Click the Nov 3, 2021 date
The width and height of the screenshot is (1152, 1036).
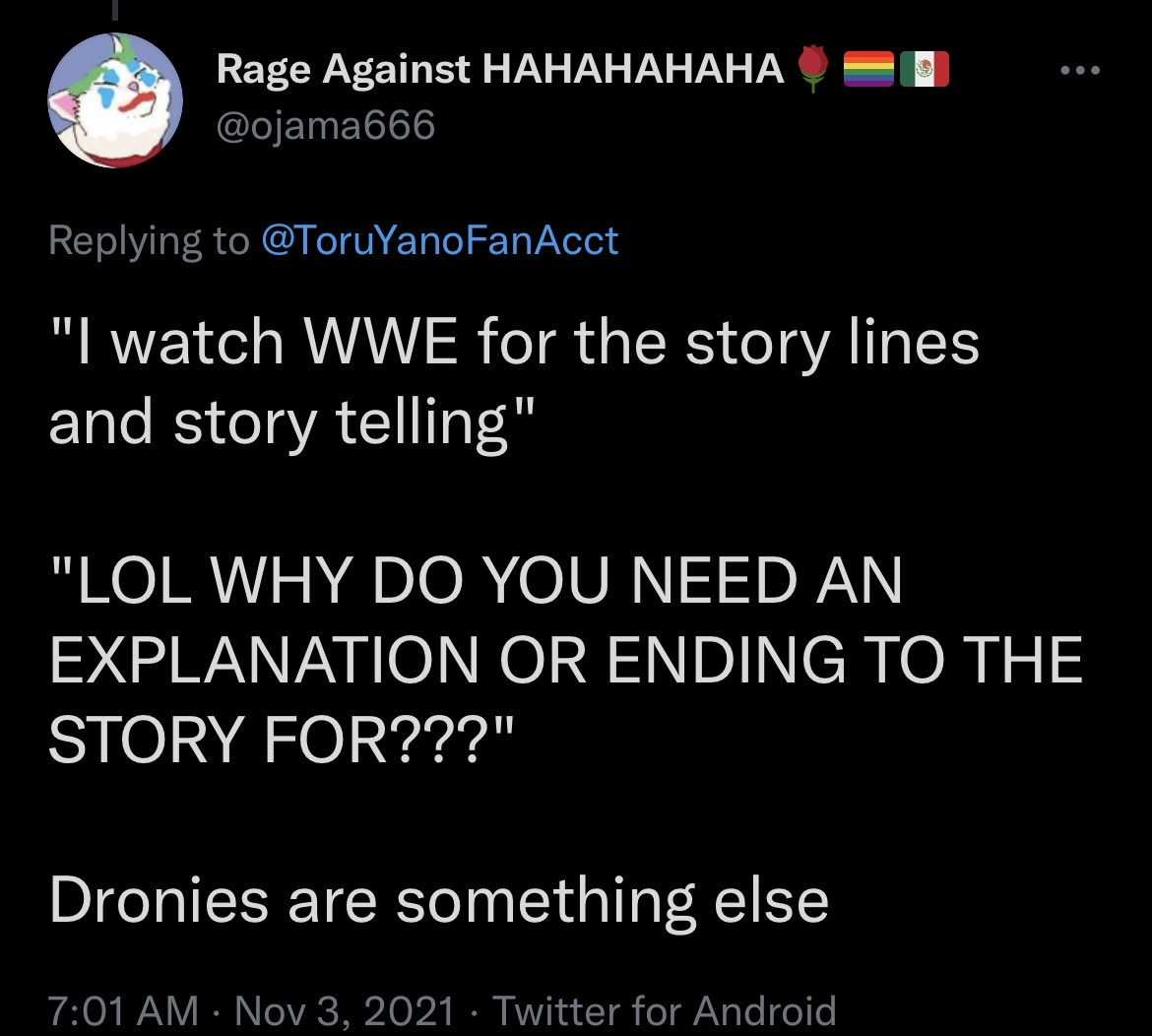345,1010
